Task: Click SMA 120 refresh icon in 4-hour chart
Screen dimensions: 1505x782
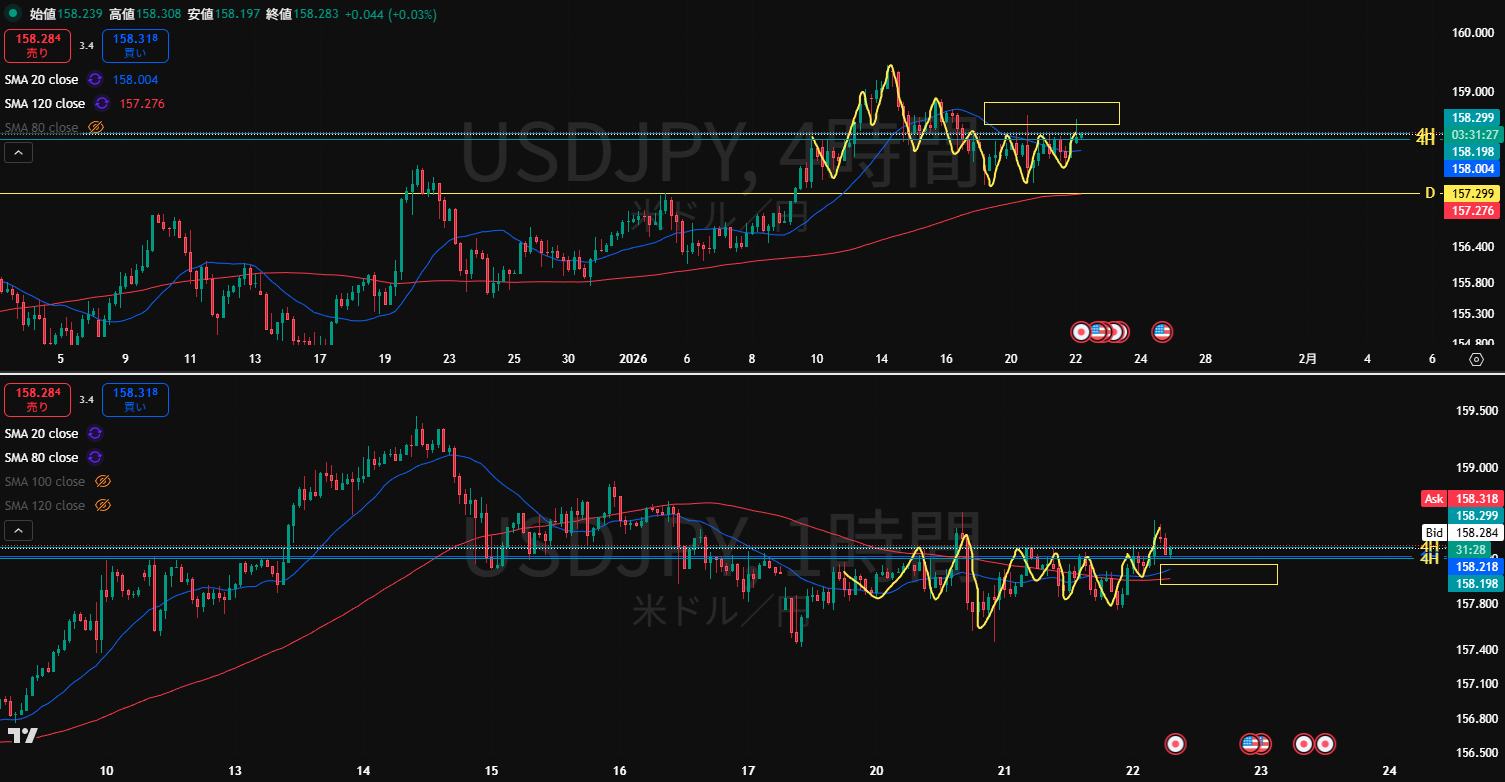Action: (102, 103)
